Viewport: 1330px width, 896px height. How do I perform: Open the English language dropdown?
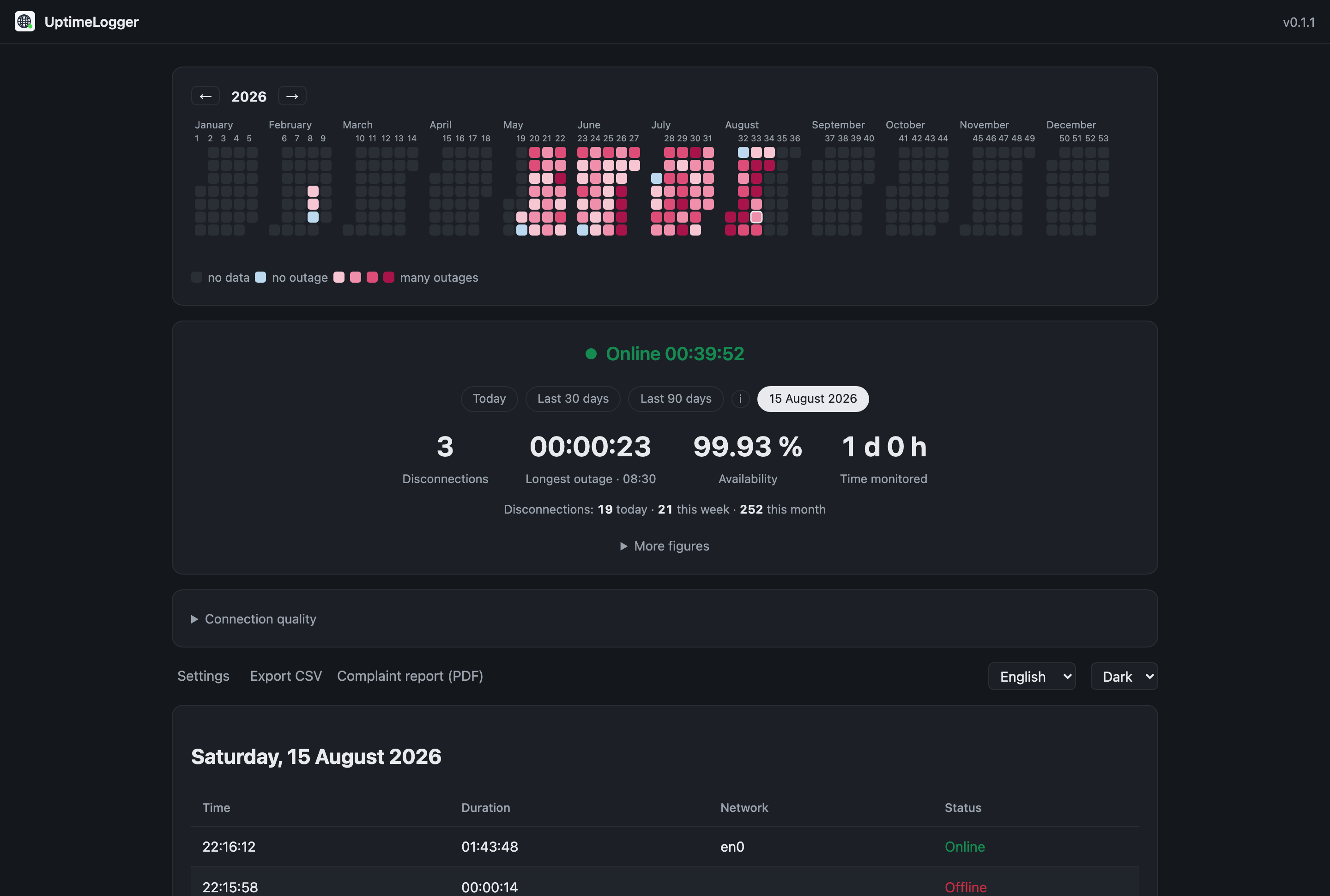[1032, 677]
